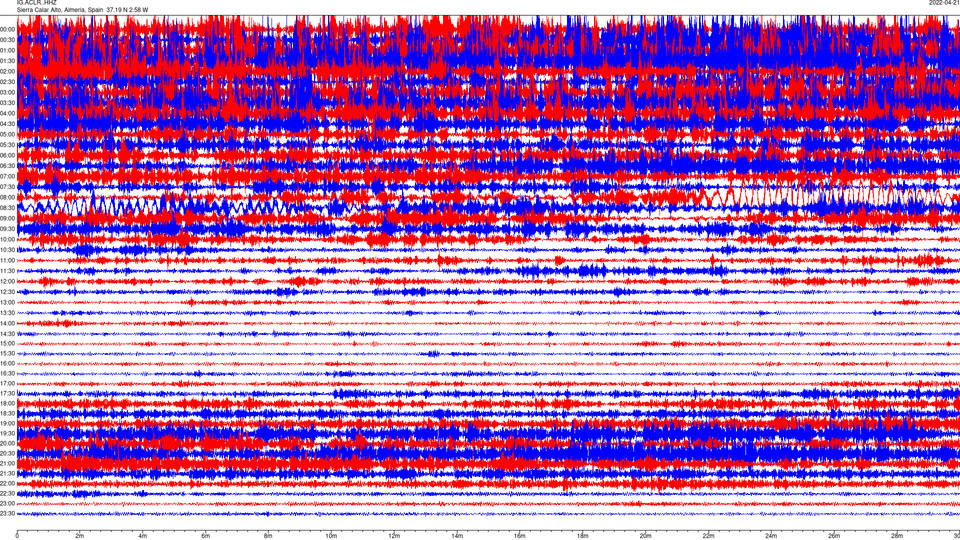Click the 6m tick label on the bottom axis

pos(205,535)
